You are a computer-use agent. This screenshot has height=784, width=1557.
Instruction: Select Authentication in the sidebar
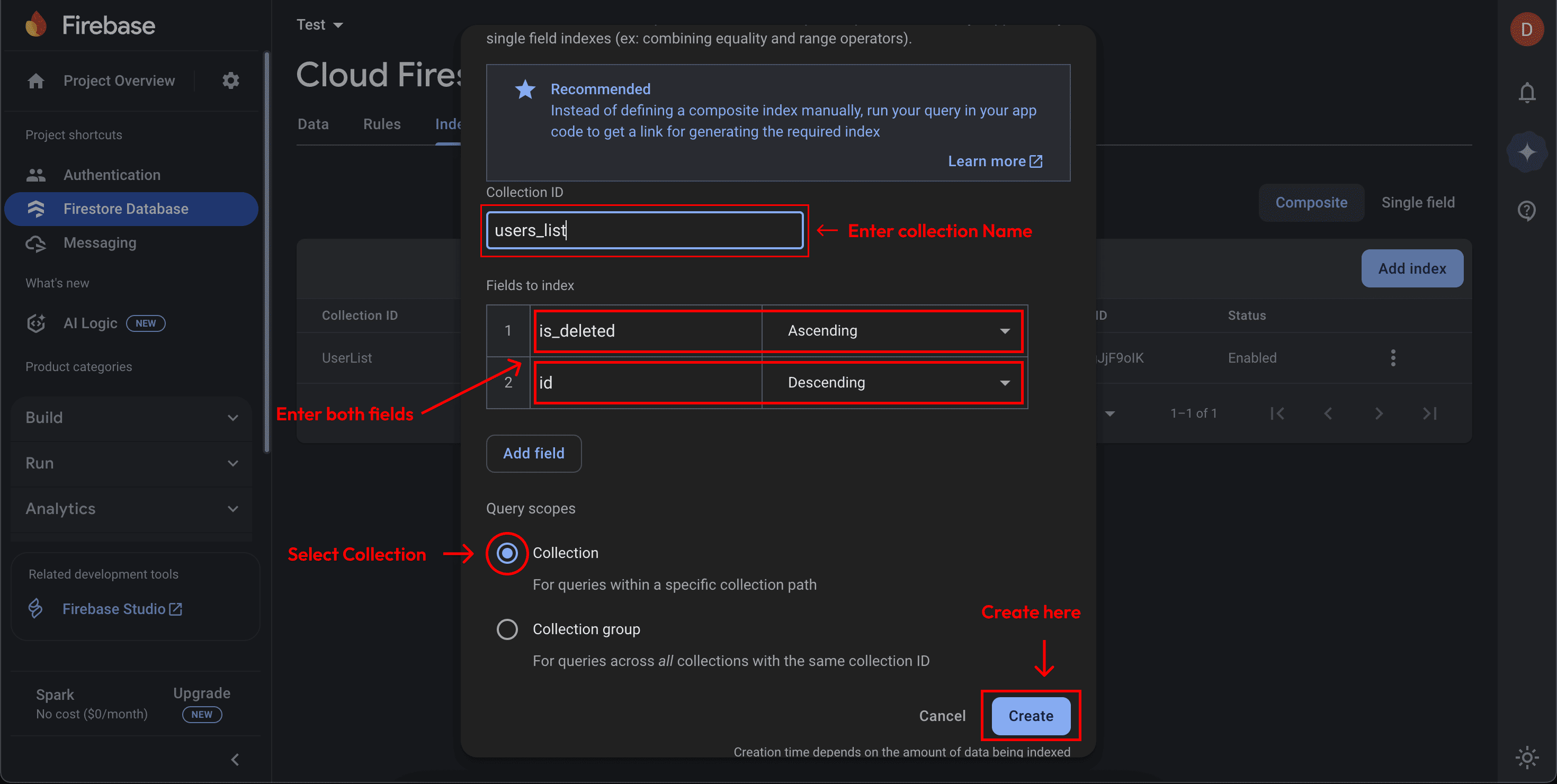[x=111, y=175]
